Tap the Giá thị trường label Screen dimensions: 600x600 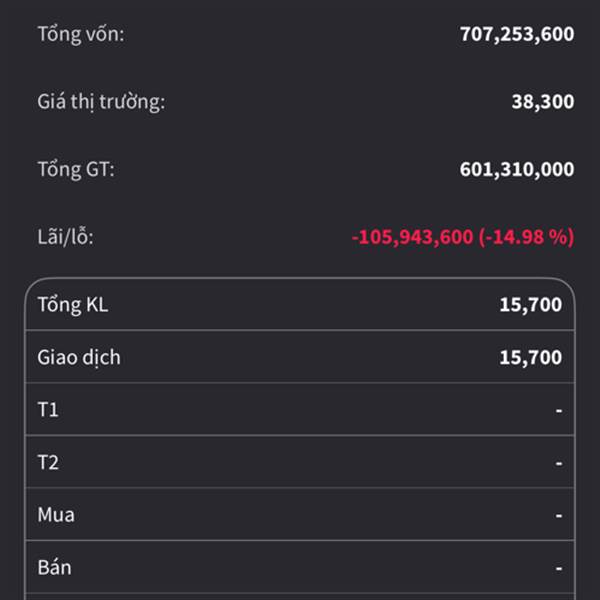tap(101, 101)
